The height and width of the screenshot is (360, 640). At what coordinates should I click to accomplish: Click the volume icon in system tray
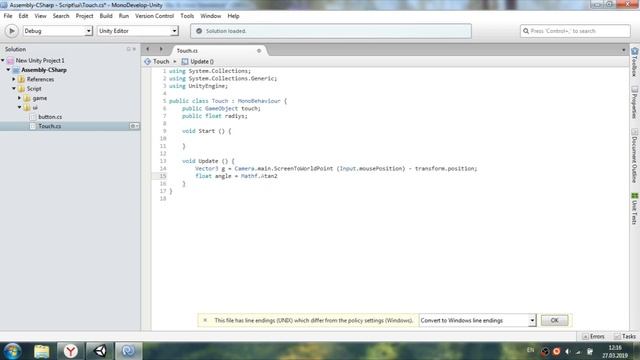click(x=567, y=351)
